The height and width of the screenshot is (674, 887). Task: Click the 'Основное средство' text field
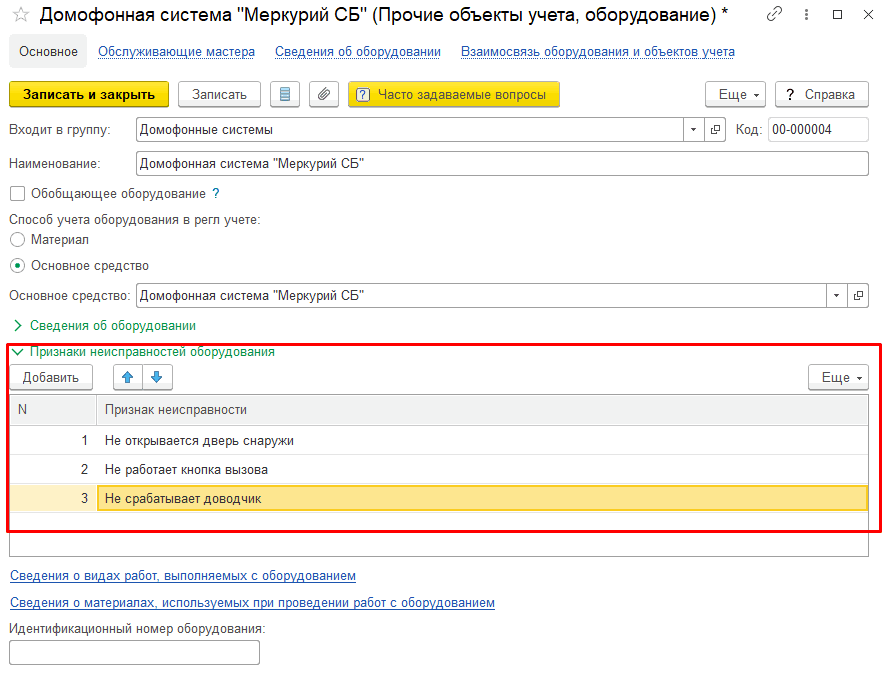(481, 295)
